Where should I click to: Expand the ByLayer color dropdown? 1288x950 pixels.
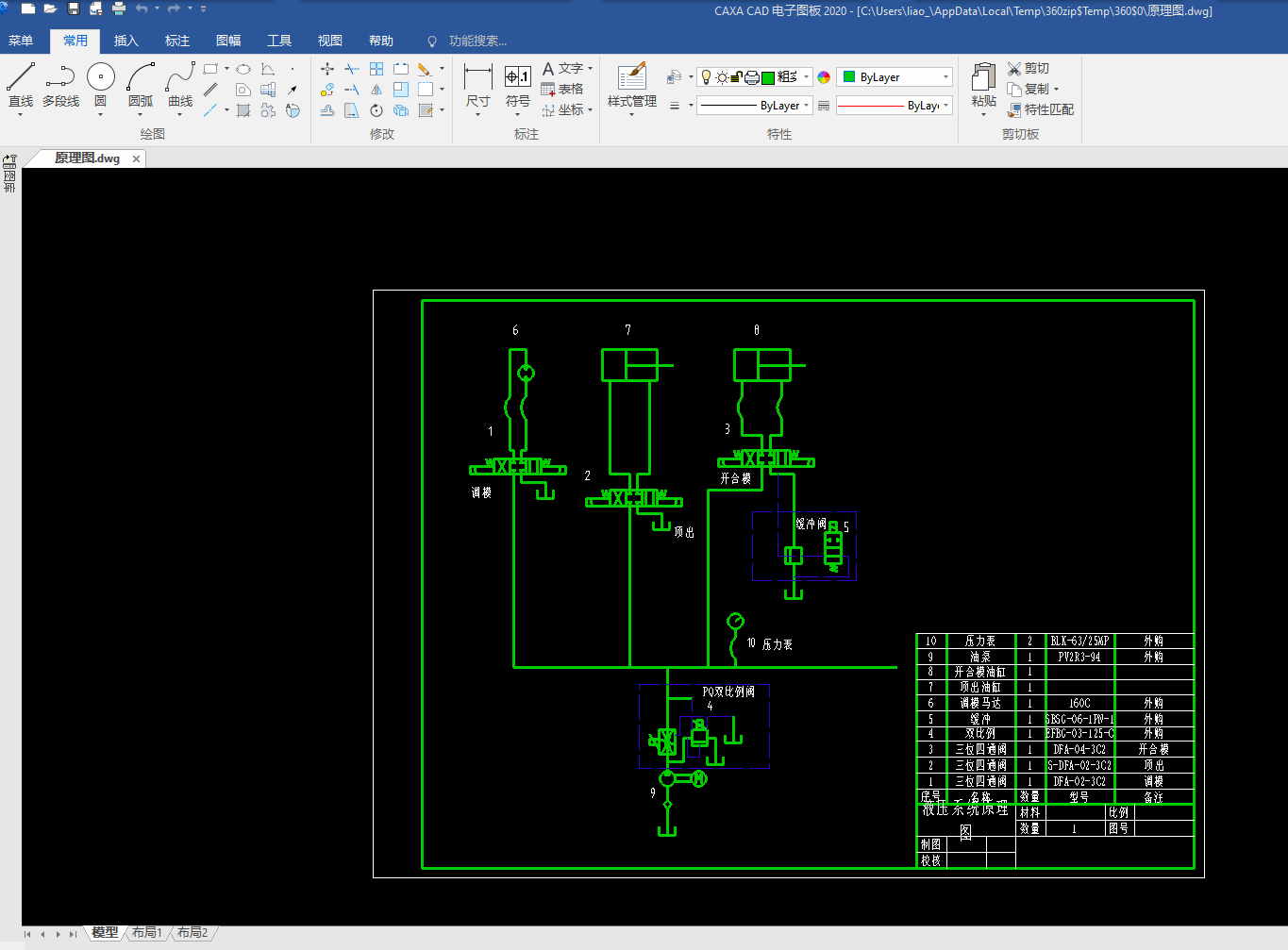coord(895,77)
